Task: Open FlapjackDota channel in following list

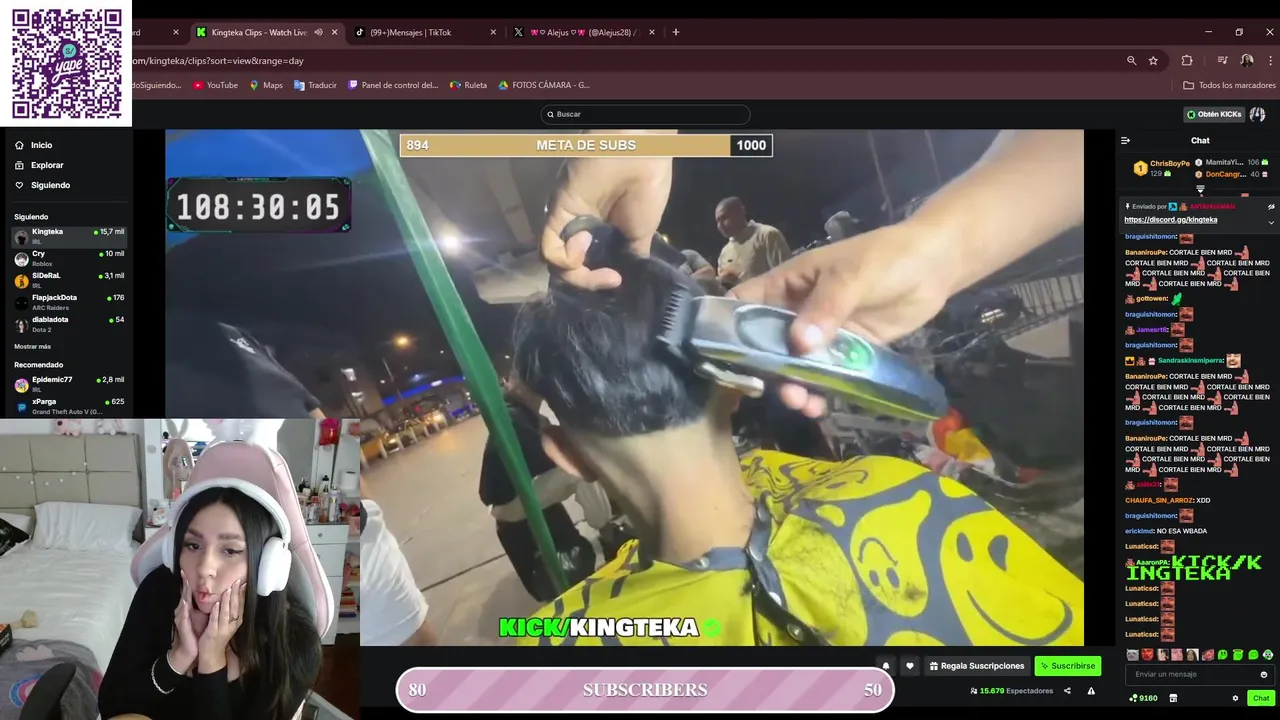Action: (69, 303)
